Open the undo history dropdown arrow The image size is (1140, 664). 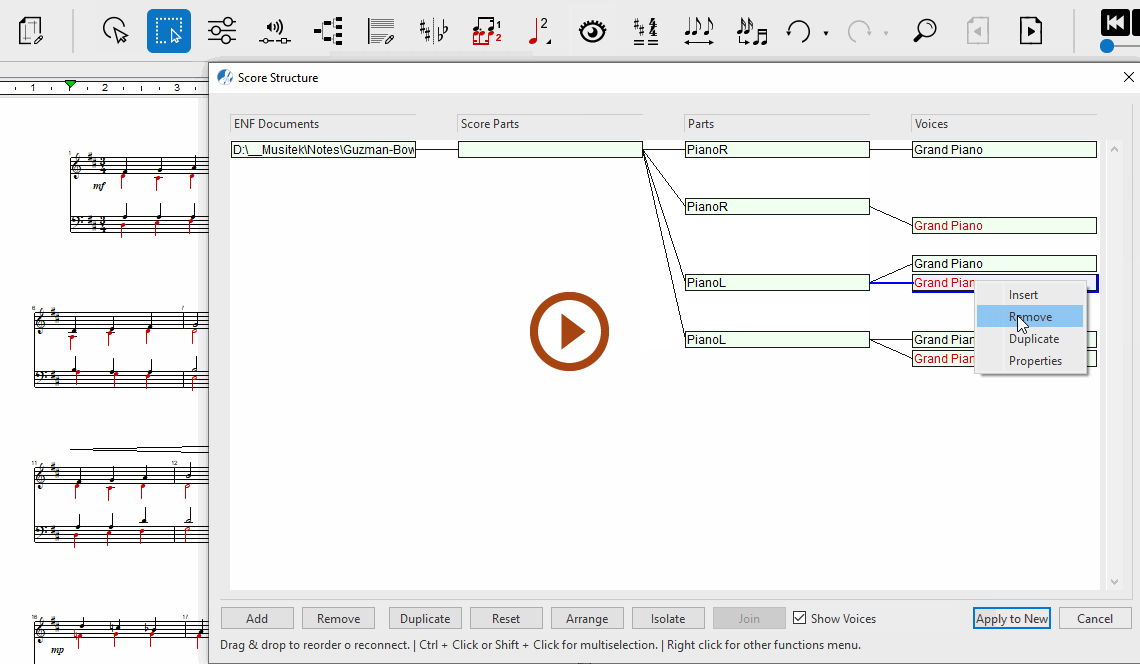click(x=826, y=33)
